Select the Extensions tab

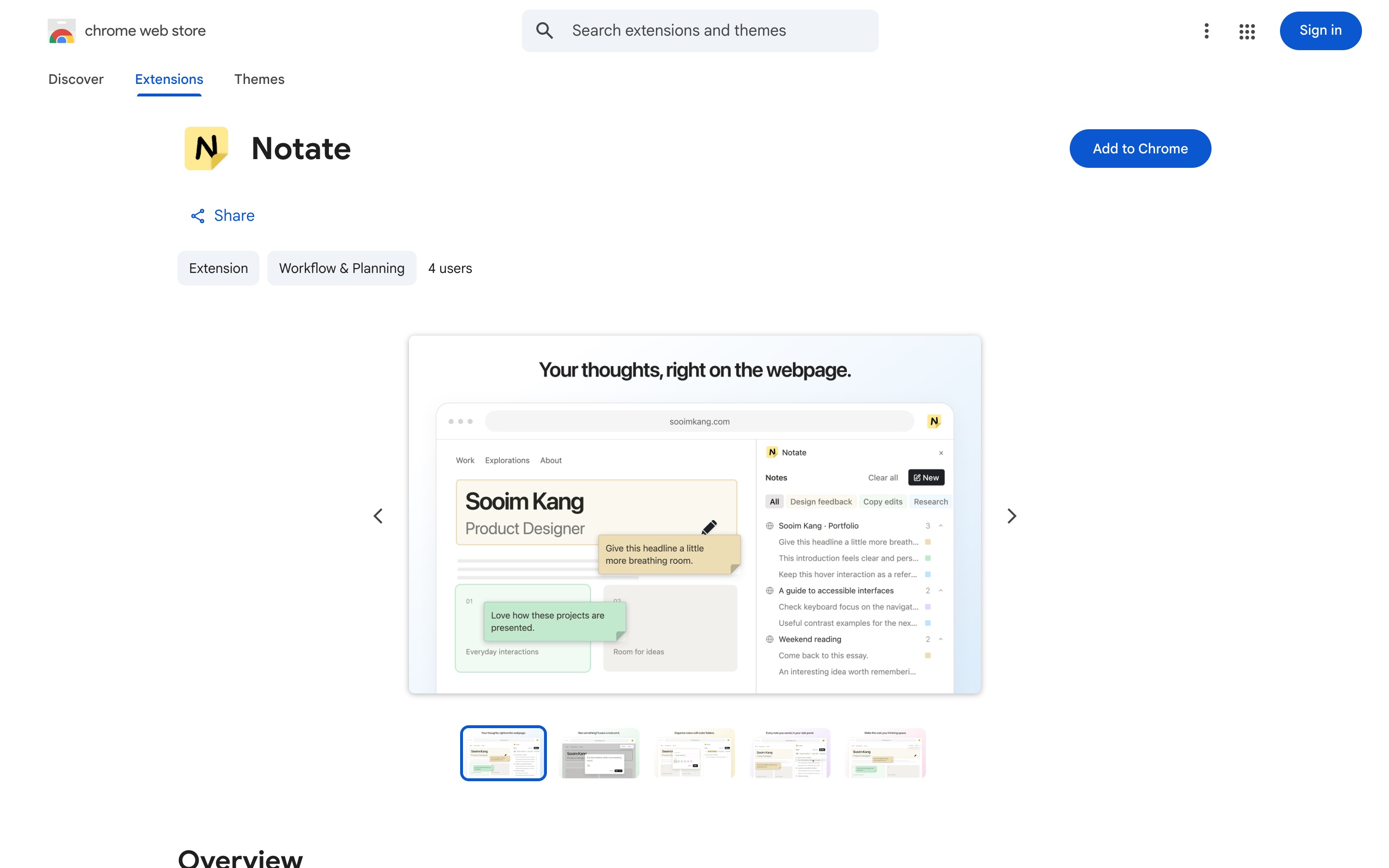[169, 79]
